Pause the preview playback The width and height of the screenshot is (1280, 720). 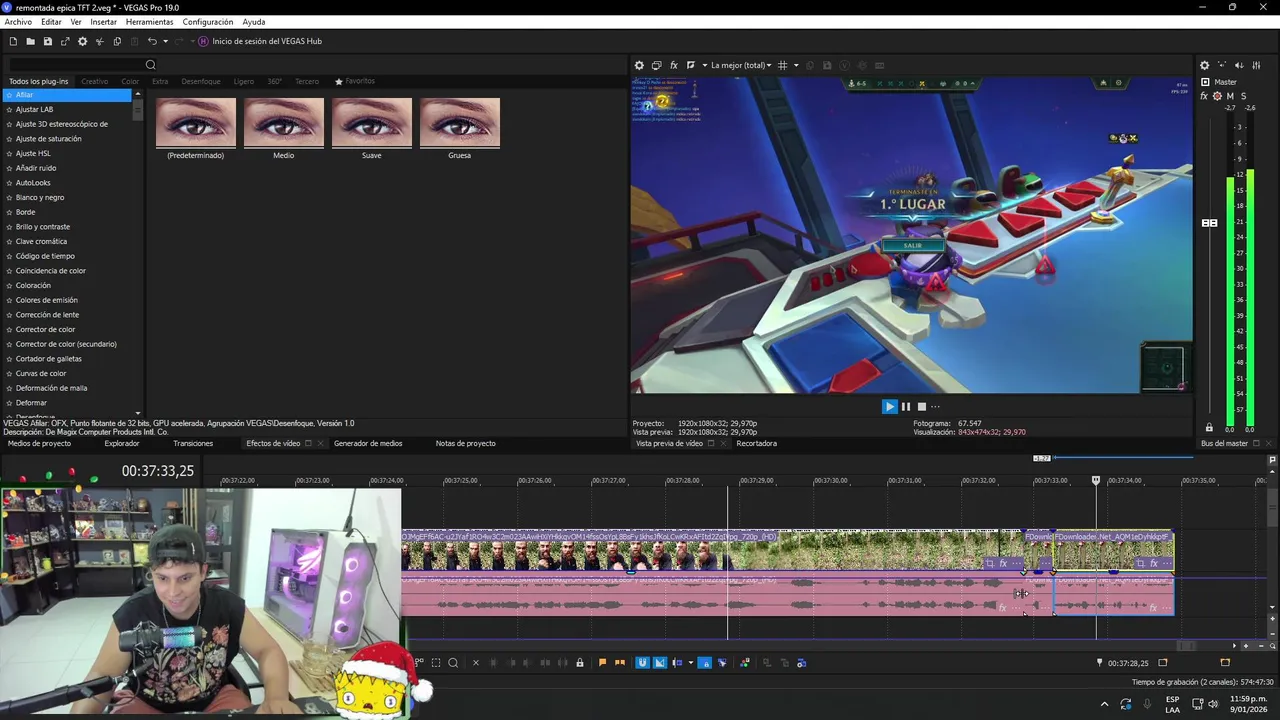pos(906,406)
